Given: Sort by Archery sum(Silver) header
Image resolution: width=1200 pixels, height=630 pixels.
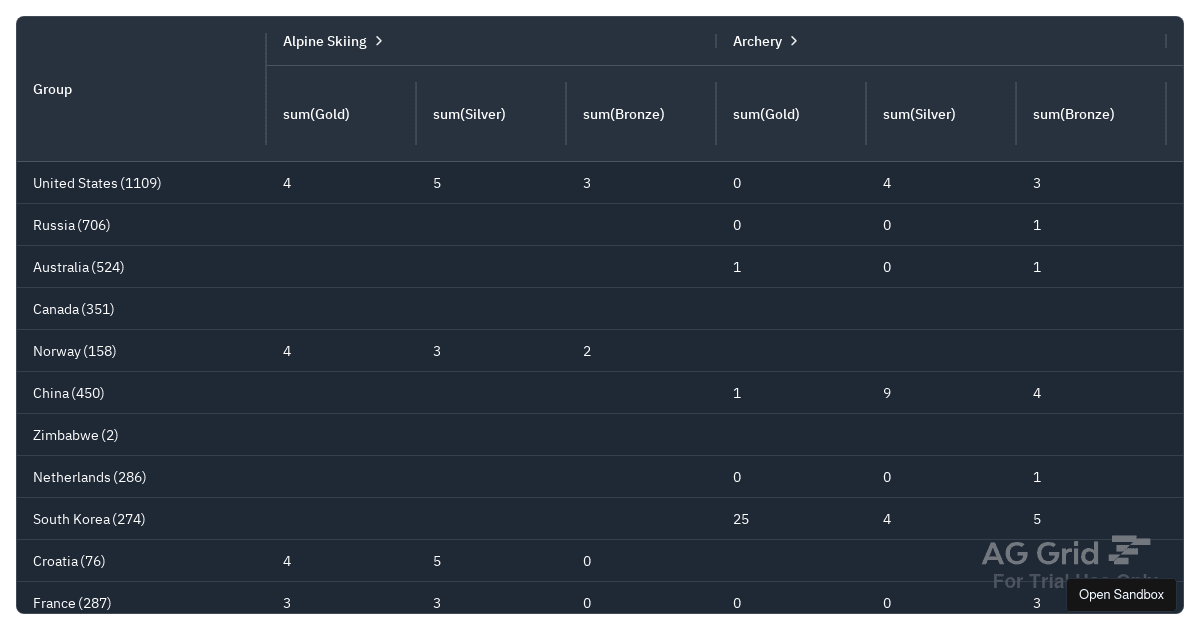Looking at the screenshot, I should (x=941, y=114).
